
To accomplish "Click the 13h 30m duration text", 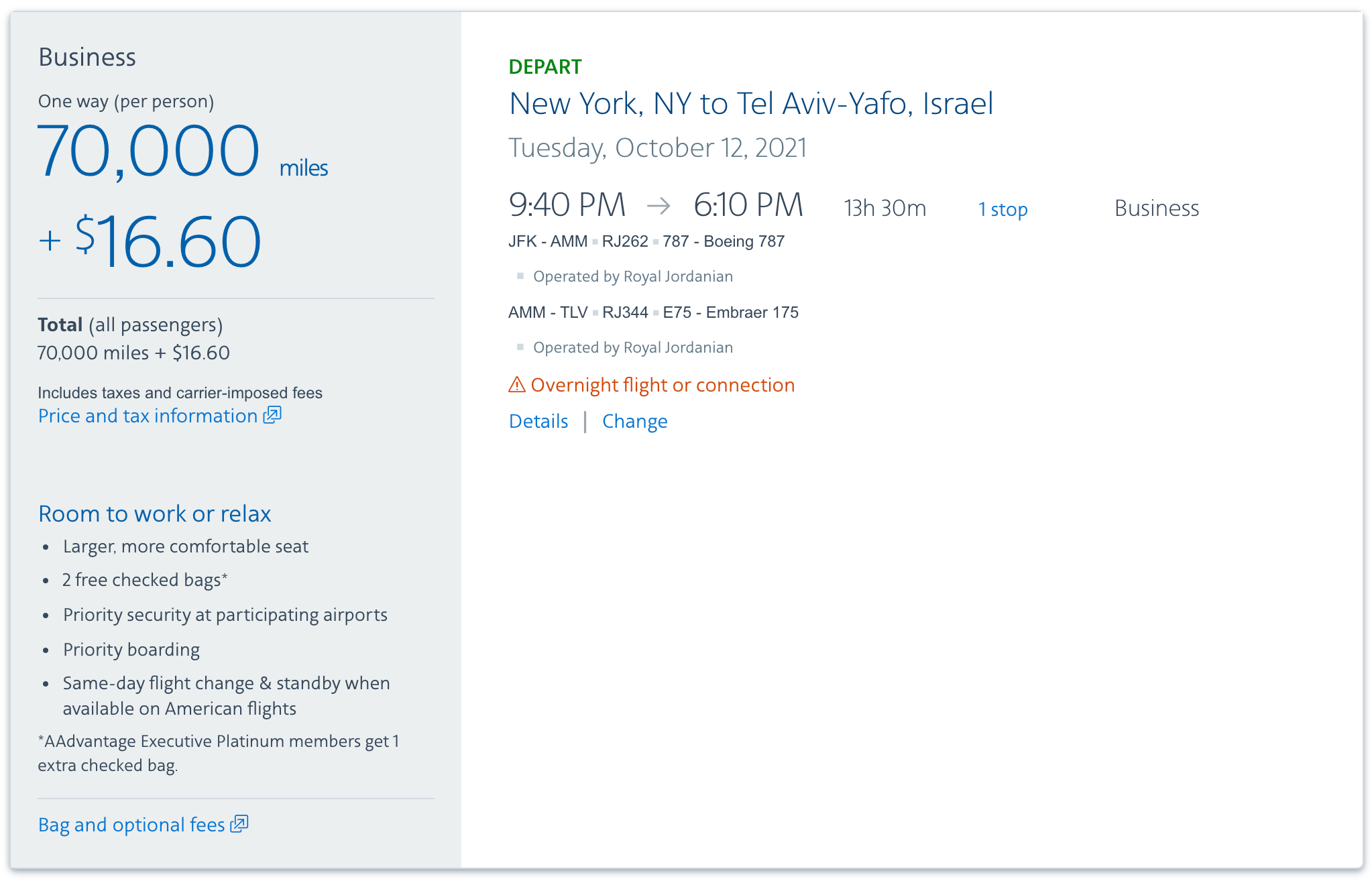I will coord(885,209).
